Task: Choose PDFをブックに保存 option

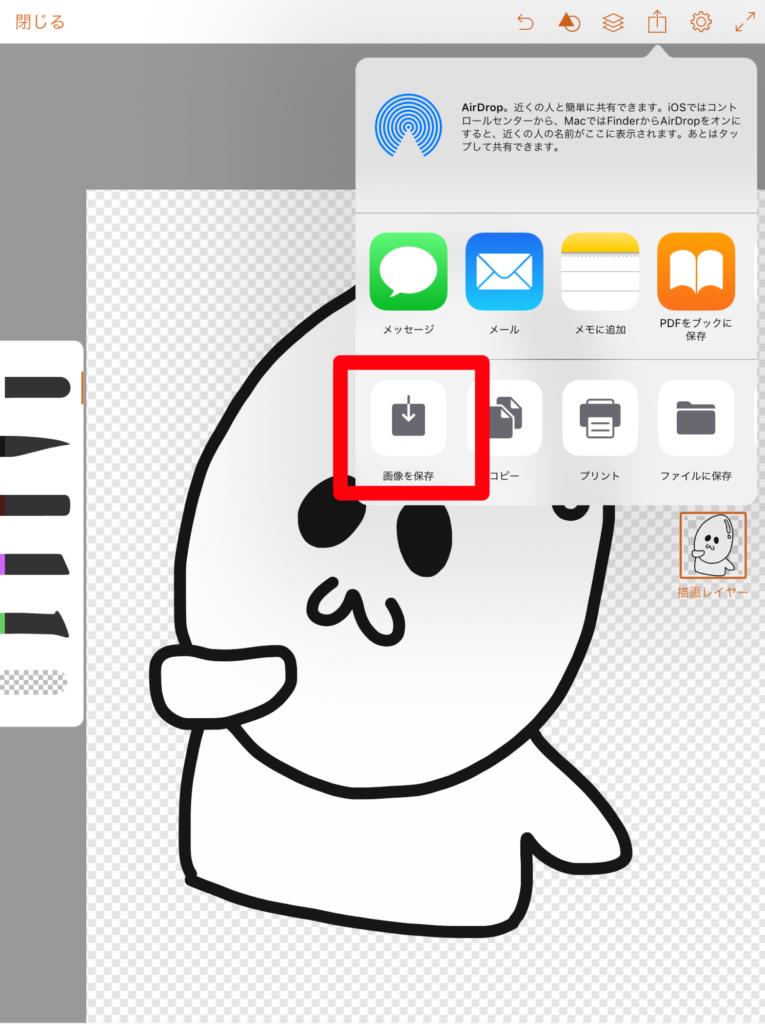Action: coord(696,272)
